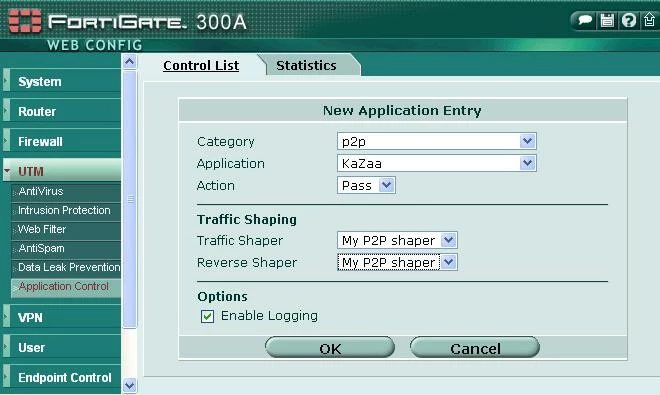Toggle the Enable Logging checkbox
Image resolution: width=660 pixels, height=395 pixels.
coord(207,316)
